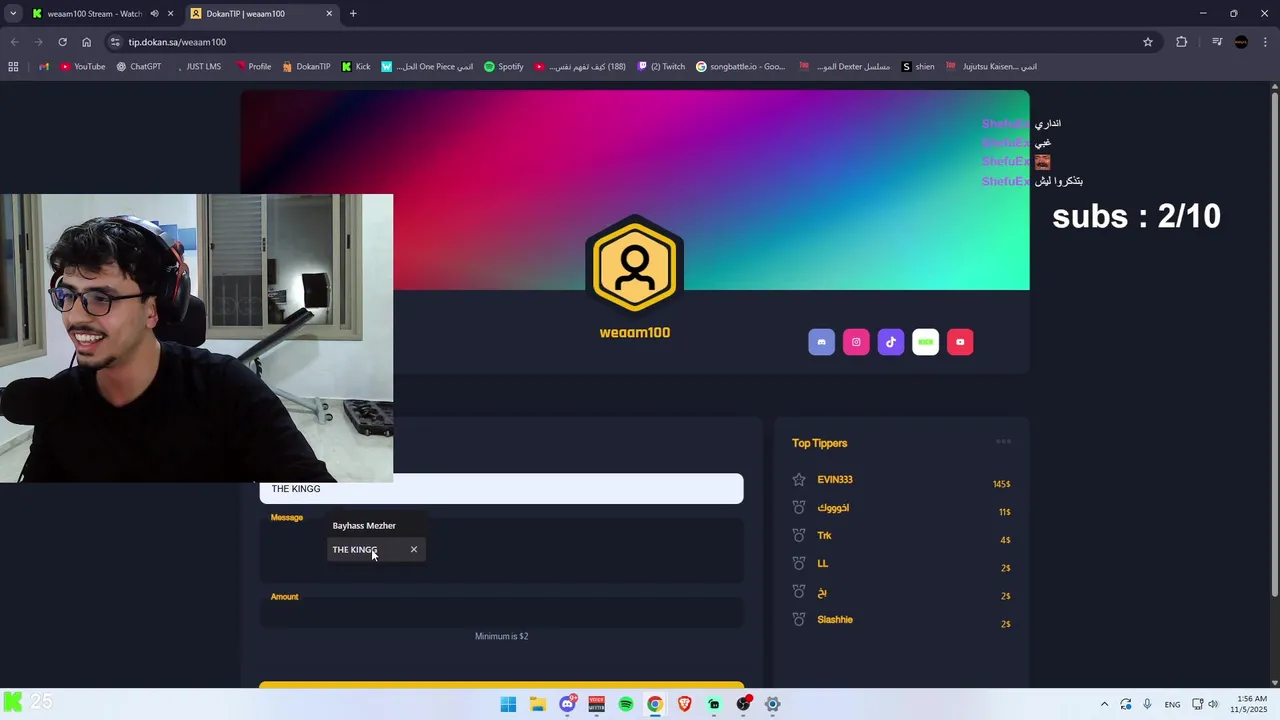The image size is (1280, 720).
Task: Open the Instagram social icon on profile
Action: (x=856, y=342)
